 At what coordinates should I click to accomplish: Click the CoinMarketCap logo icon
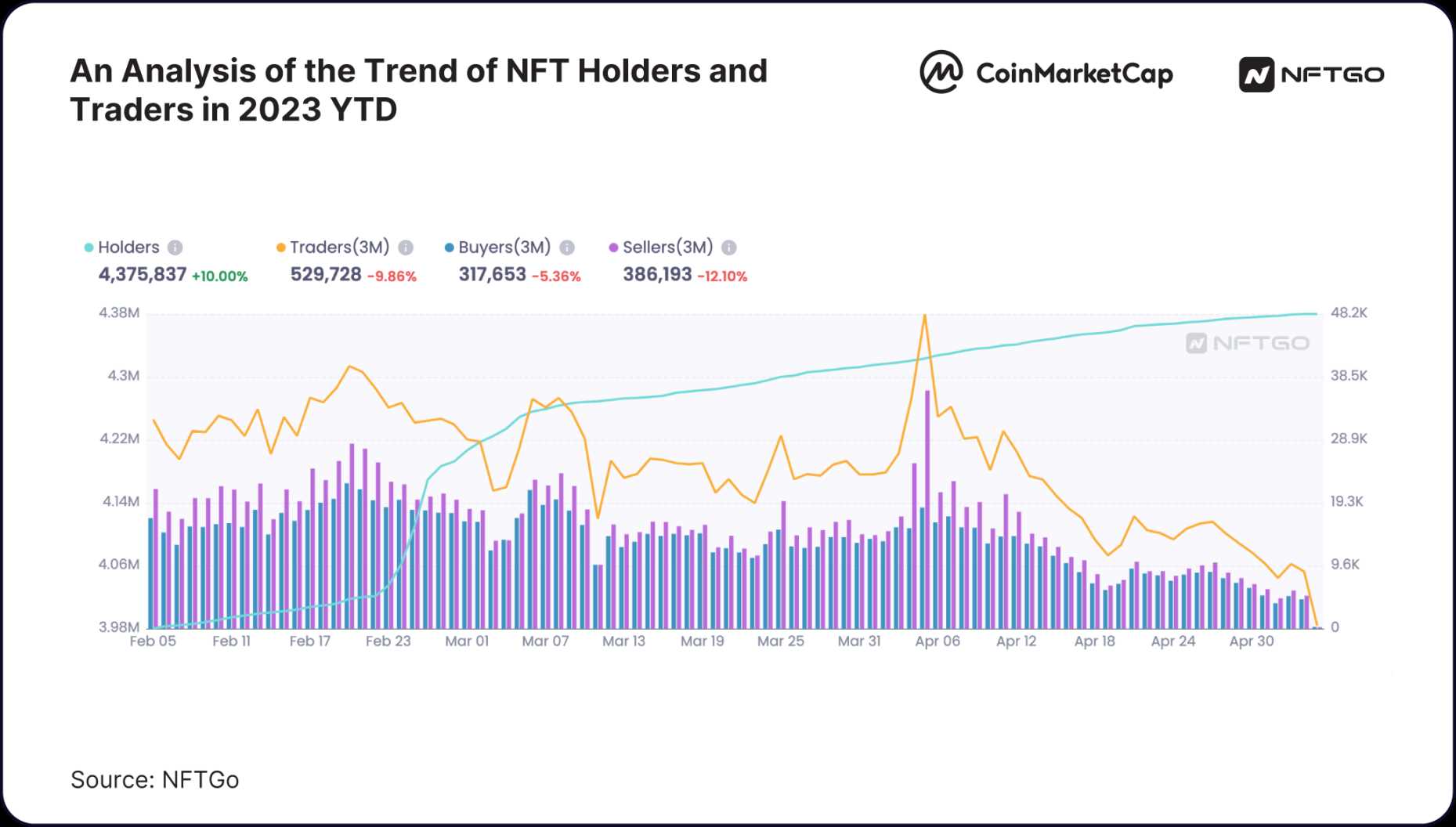[941, 73]
